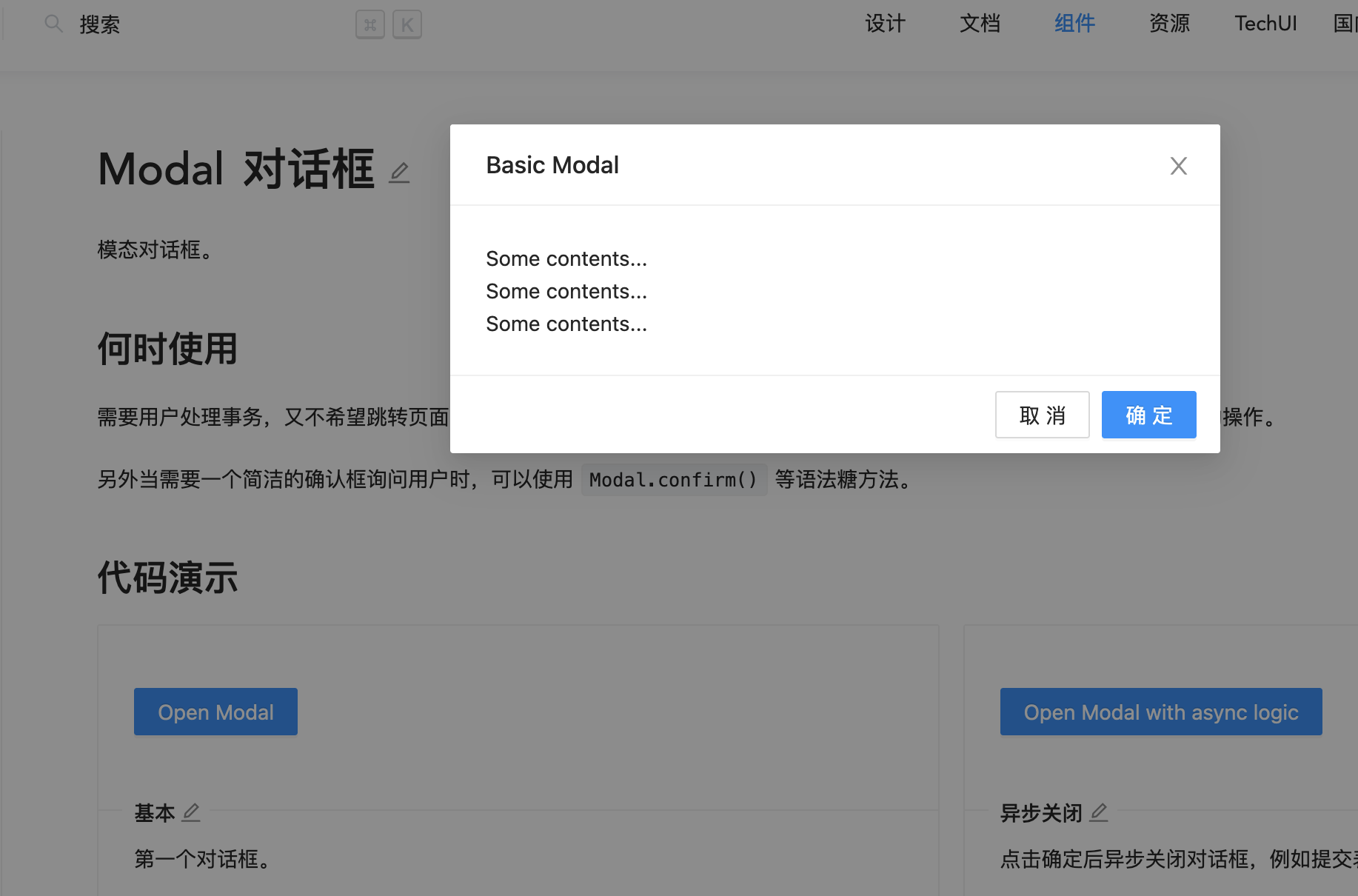Viewport: 1358px width, 896px height.
Task: Select the 组件 navigation item
Action: [x=1074, y=23]
